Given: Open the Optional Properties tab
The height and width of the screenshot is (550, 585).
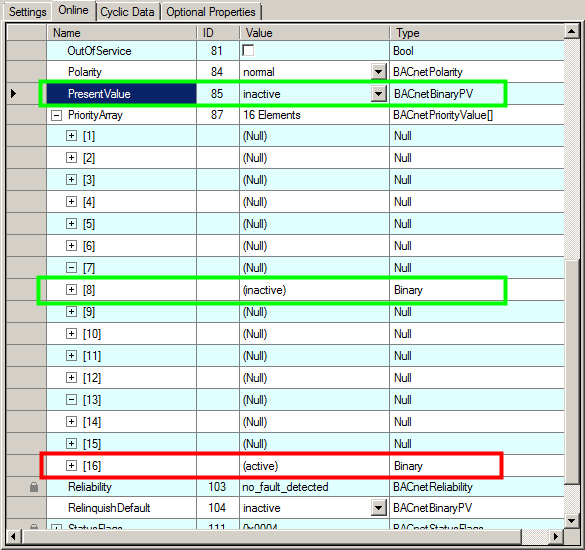Looking at the screenshot, I should coord(211,12).
